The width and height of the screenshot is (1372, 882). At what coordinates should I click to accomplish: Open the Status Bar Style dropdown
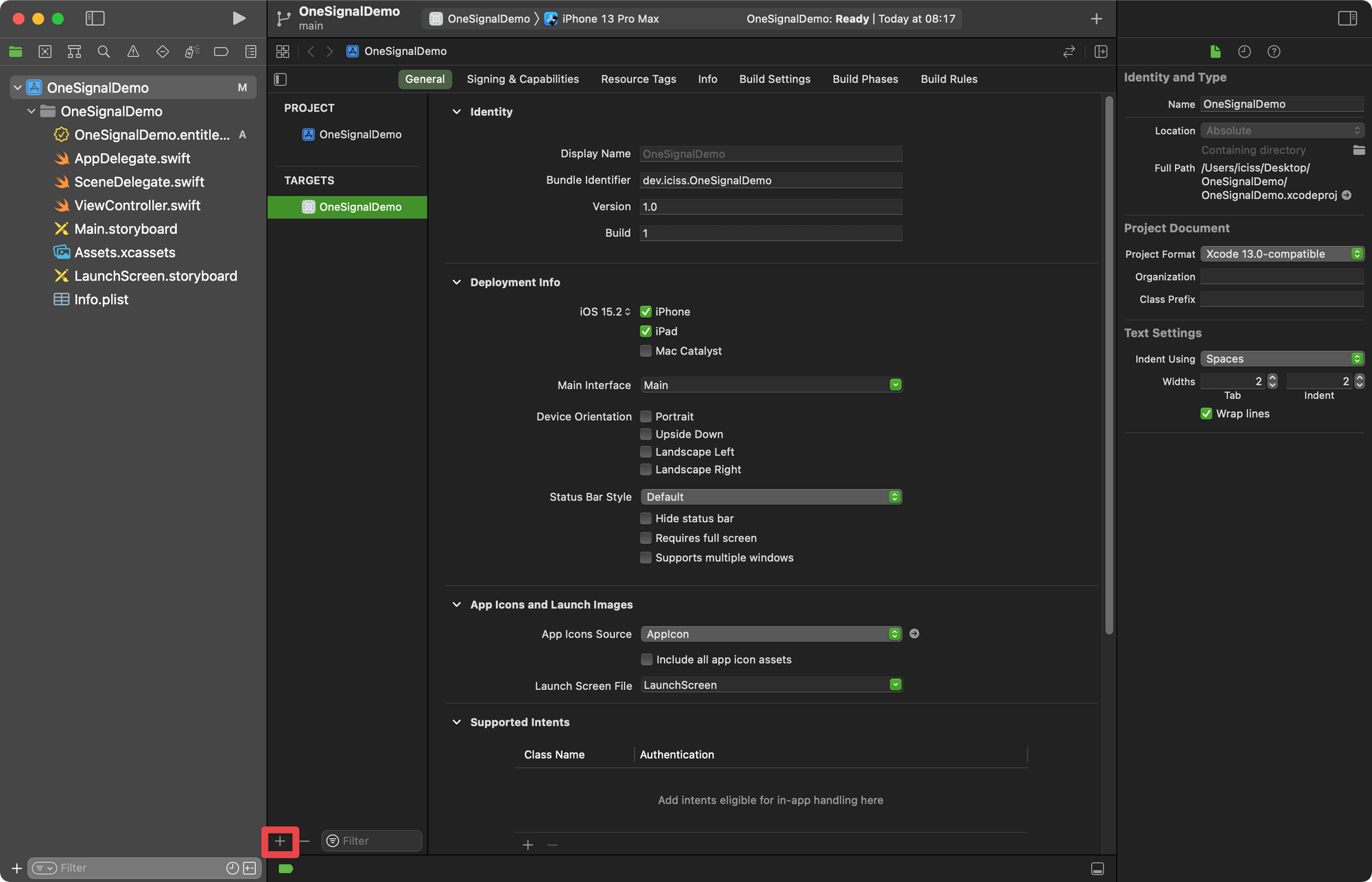(x=772, y=497)
